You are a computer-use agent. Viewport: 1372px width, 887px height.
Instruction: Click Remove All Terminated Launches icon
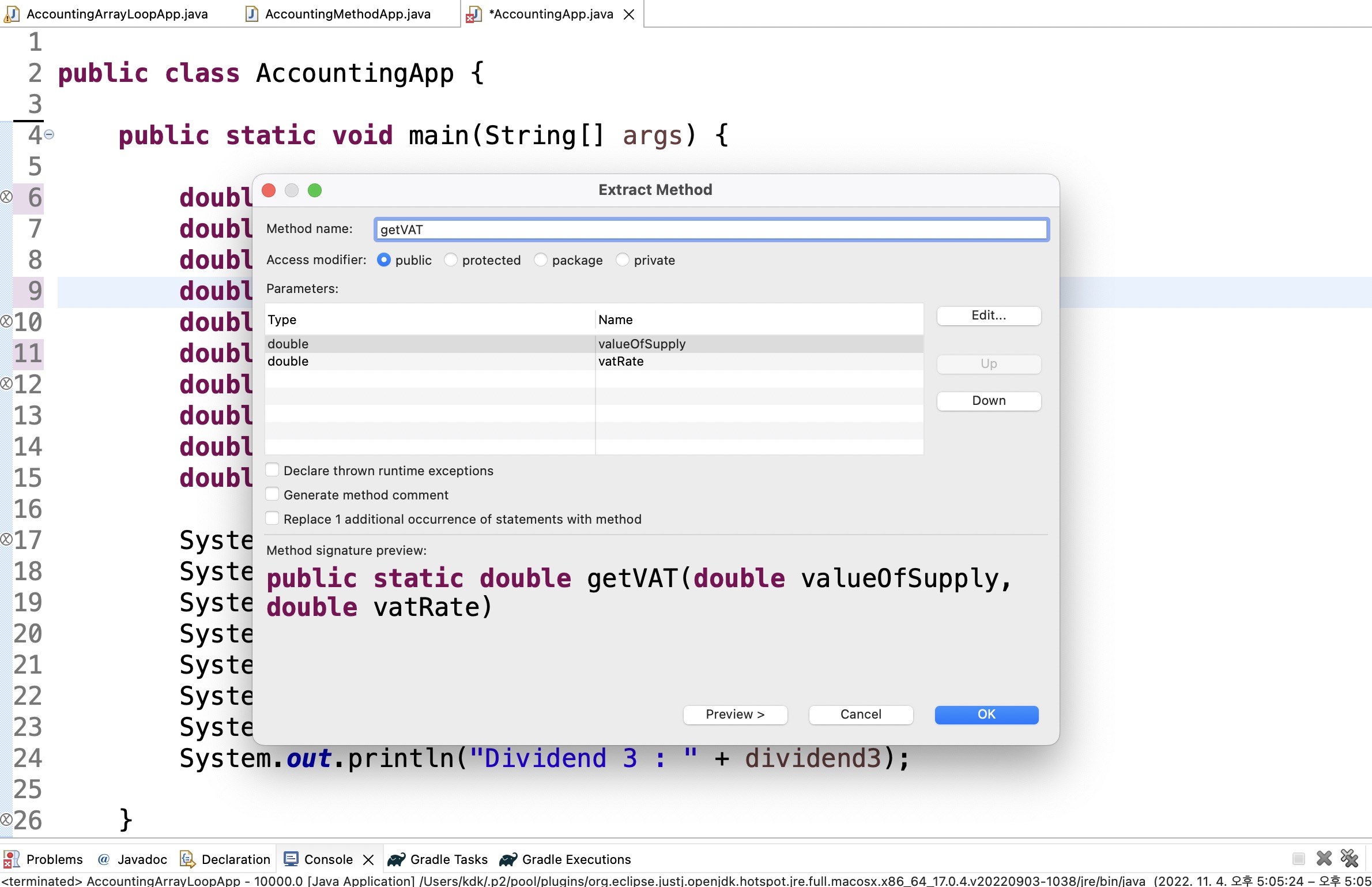pyautogui.click(x=1349, y=859)
